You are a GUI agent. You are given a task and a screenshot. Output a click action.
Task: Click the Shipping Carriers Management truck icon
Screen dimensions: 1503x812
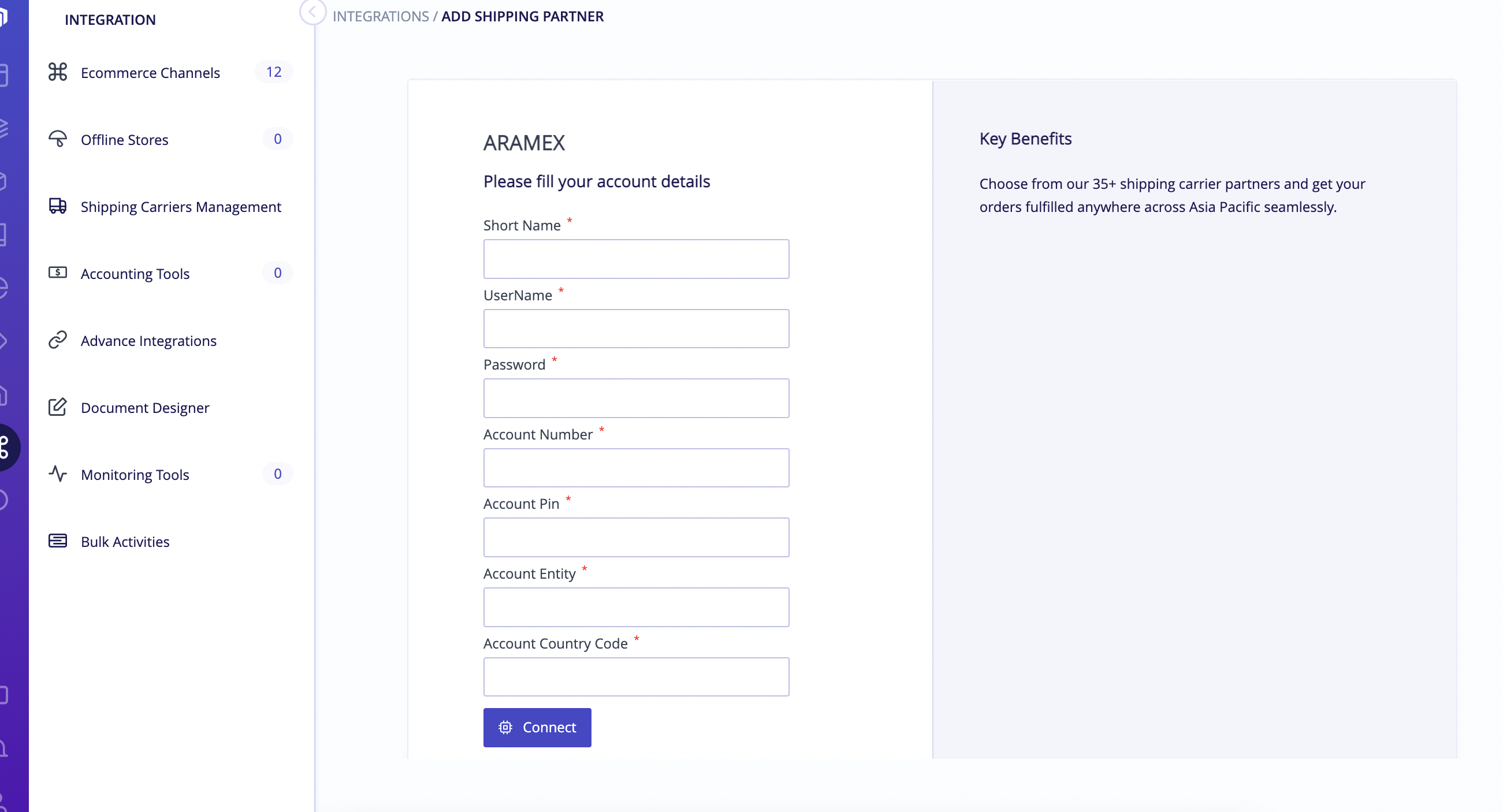tap(58, 206)
